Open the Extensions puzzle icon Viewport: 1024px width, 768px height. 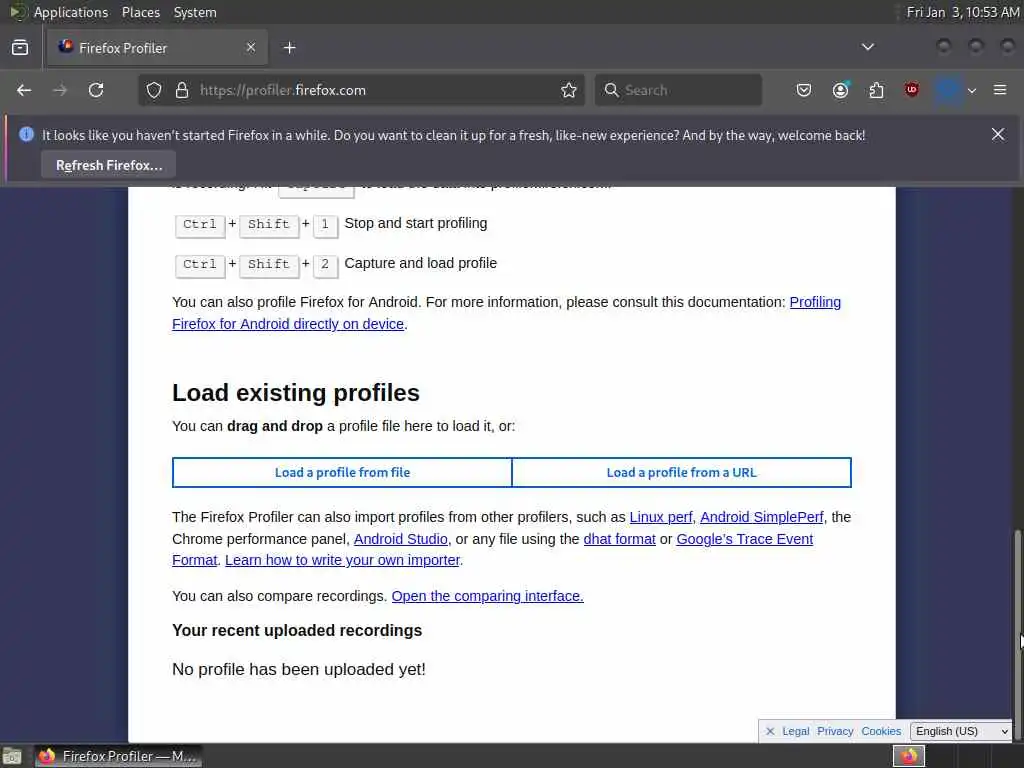click(x=876, y=90)
